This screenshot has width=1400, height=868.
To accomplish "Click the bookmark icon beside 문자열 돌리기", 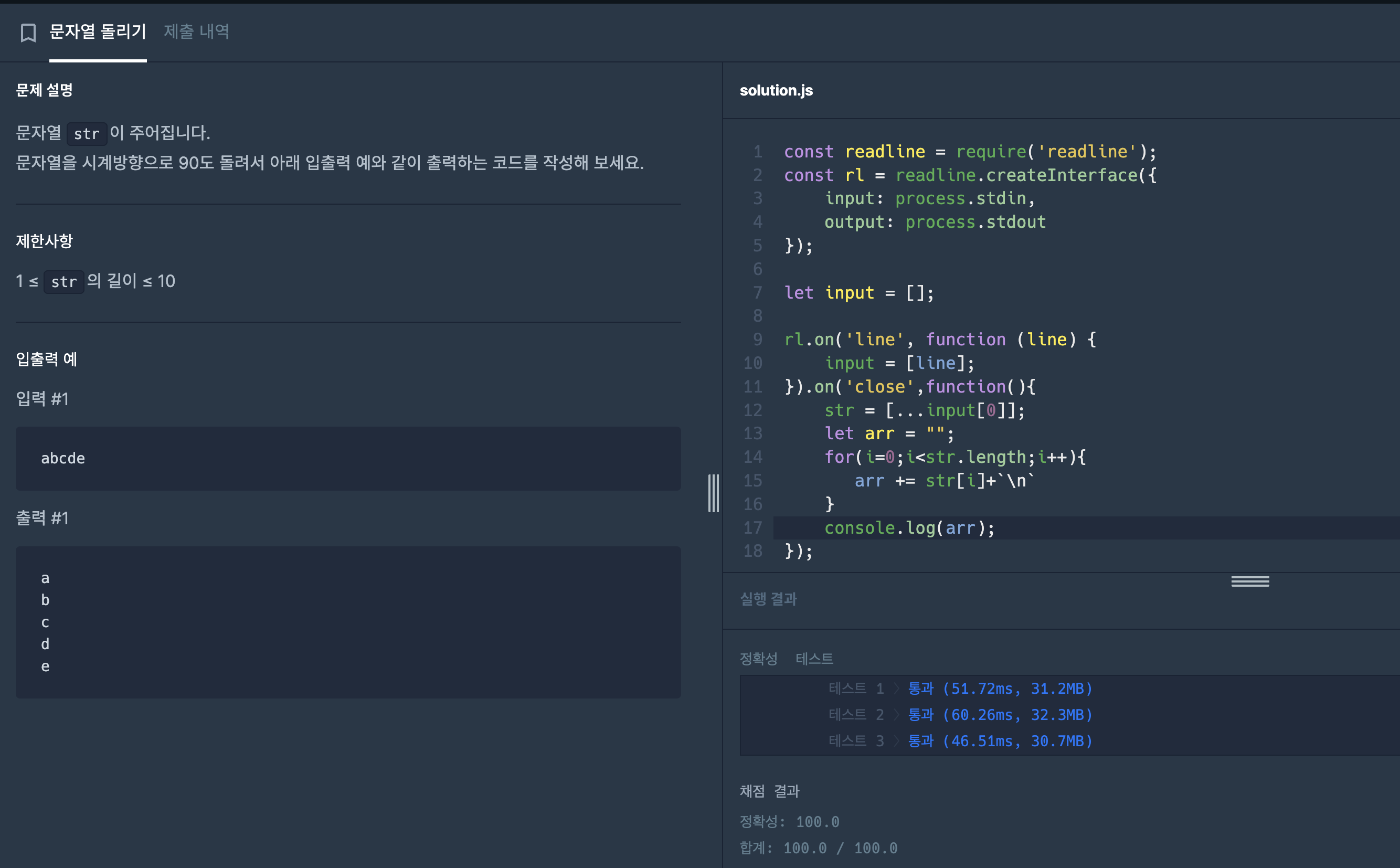I will [x=28, y=33].
